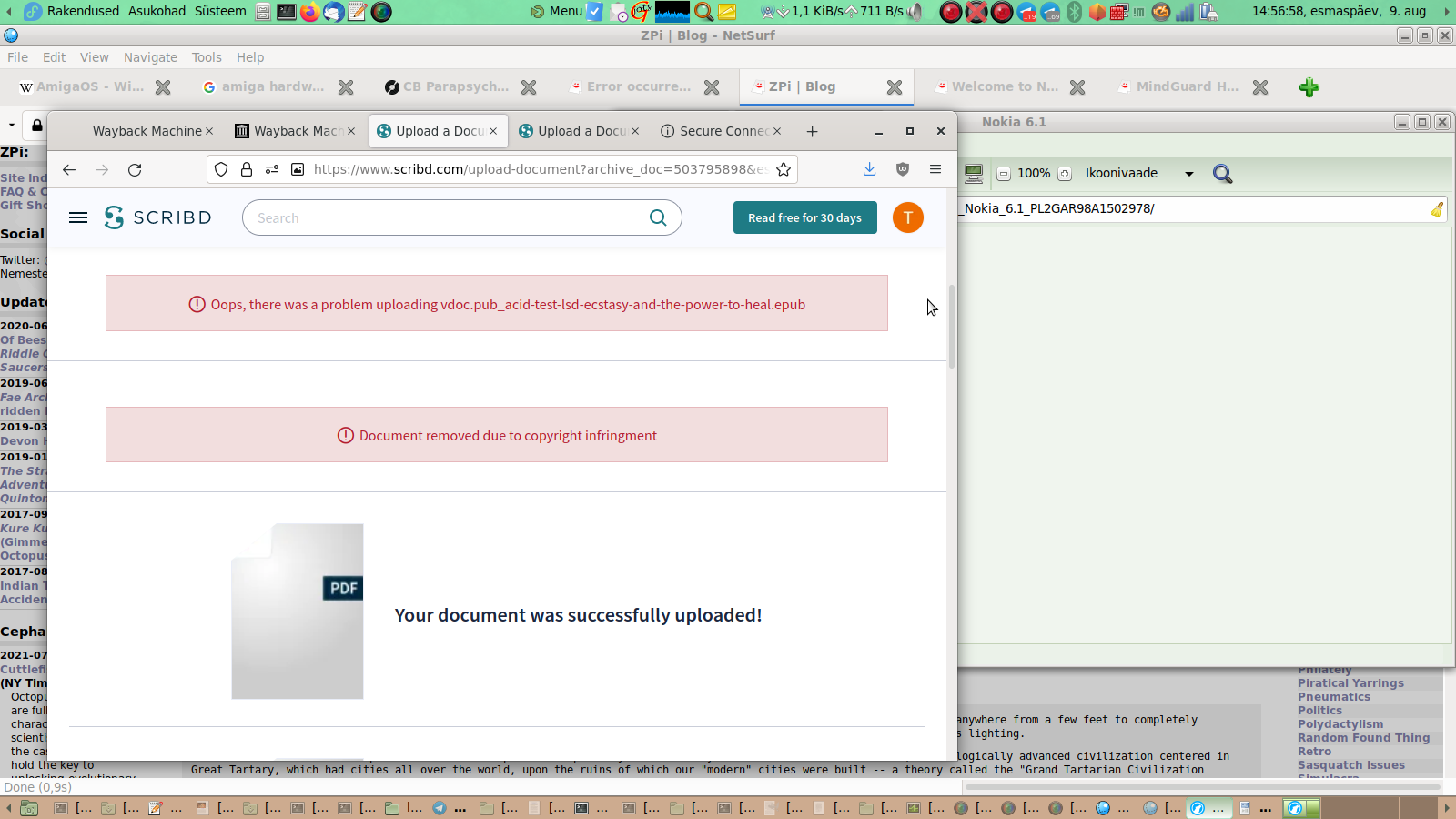Open Firefox application menu
1456x819 pixels.
click(x=935, y=169)
